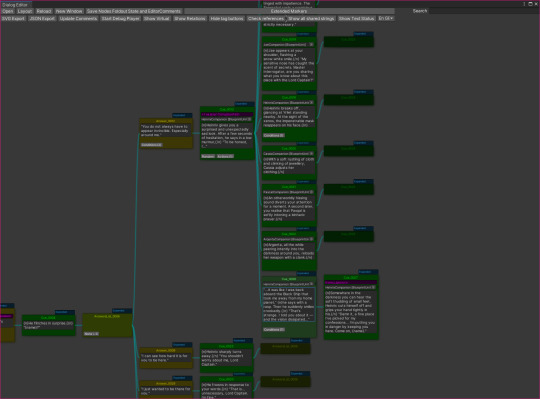
Task: Click Update Comments in the toolbar
Action: point(78,19)
